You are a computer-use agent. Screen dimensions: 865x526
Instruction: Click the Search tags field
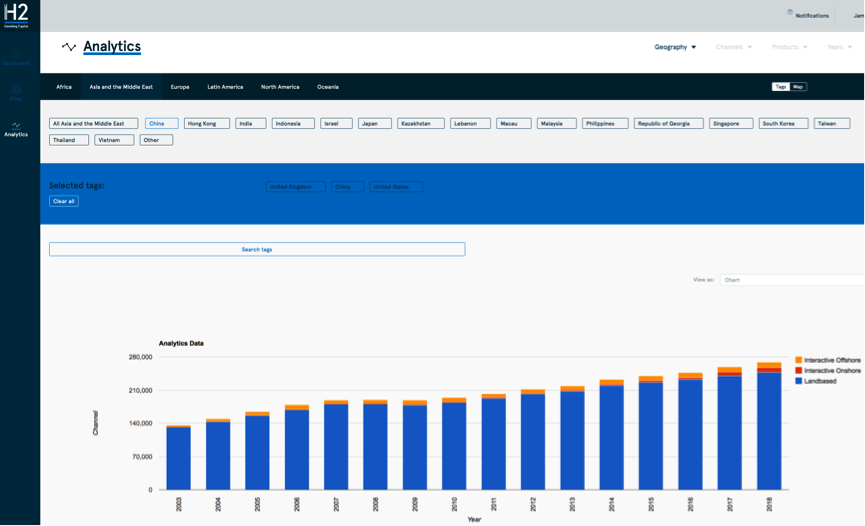coord(257,249)
